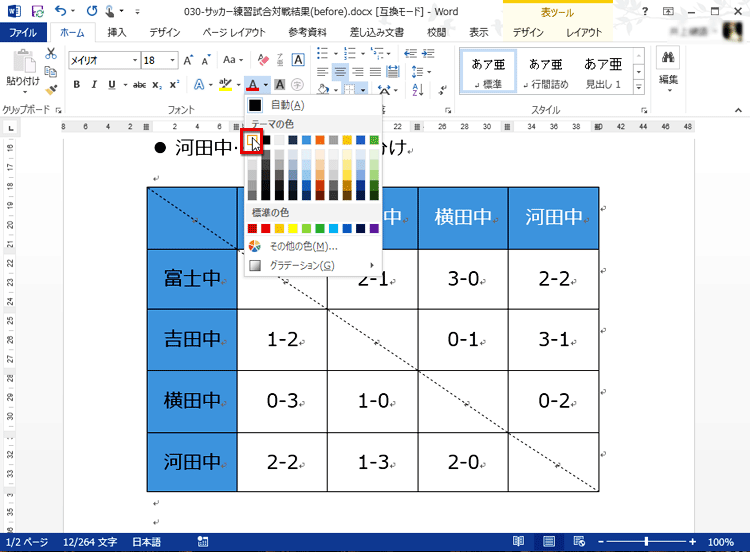Toggle Underline formatting
The height and width of the screenshot is (552, 750).
[112, 85]
